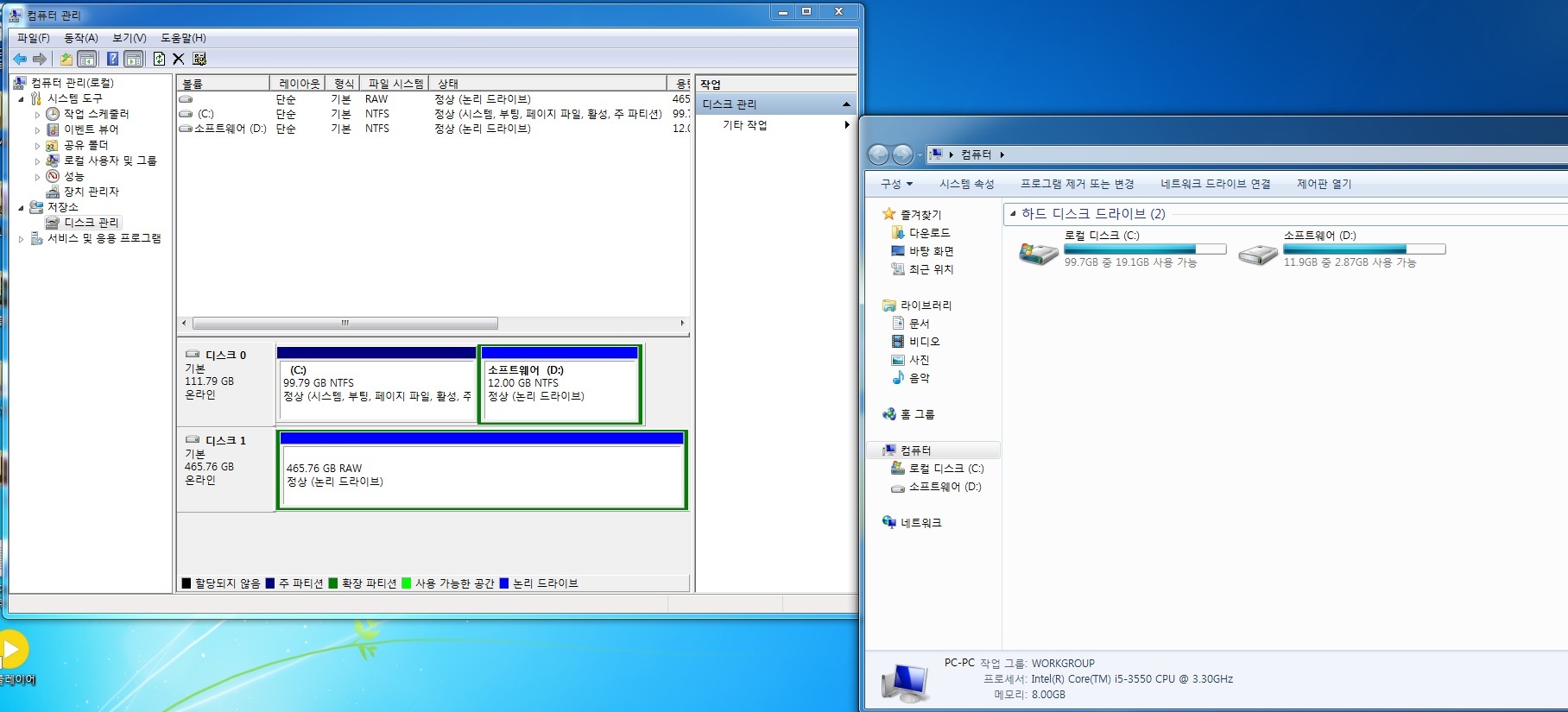Click the 디스크 0 disk label

tap(225, 356)
